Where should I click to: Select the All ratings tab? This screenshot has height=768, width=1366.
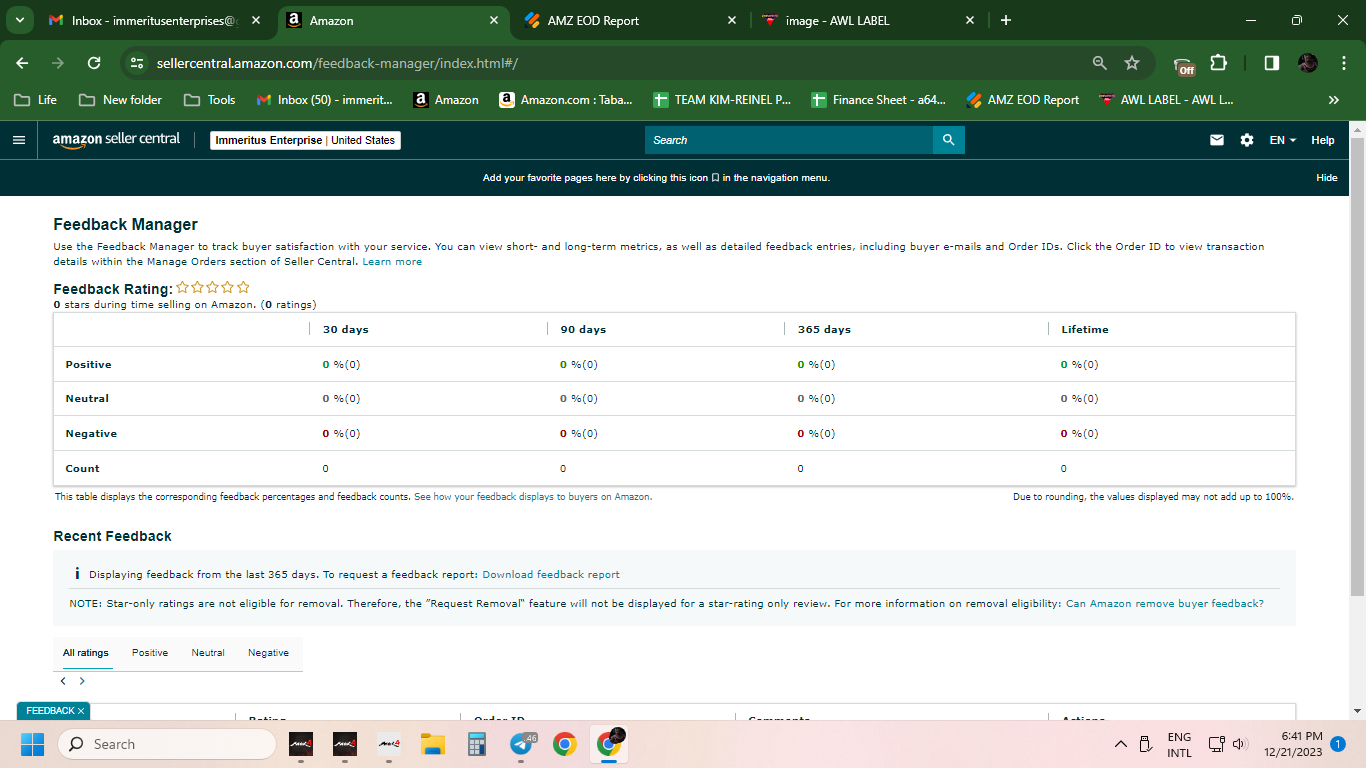(86, 653)
